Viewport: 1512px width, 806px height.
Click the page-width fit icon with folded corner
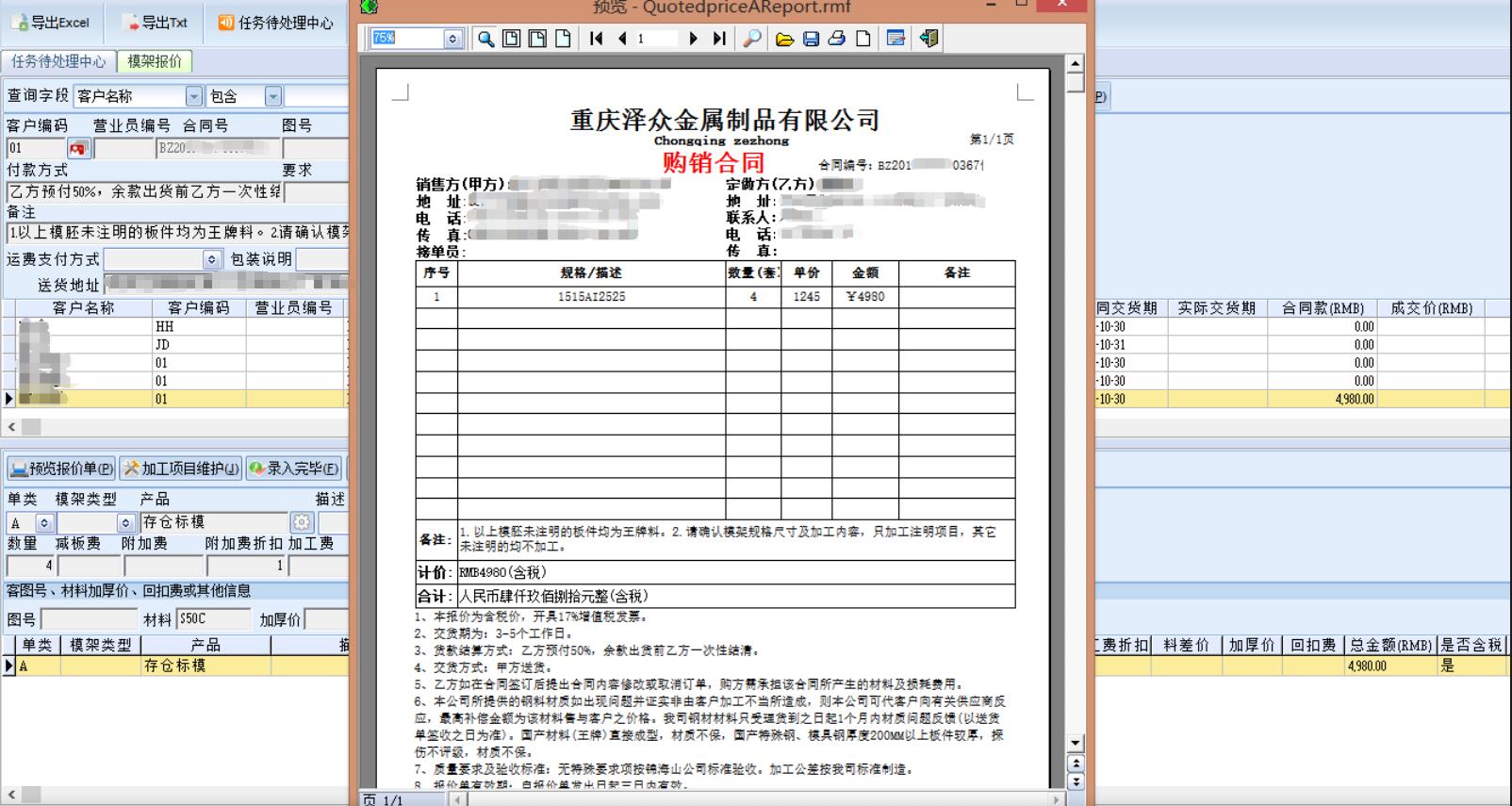coord(537,39)
